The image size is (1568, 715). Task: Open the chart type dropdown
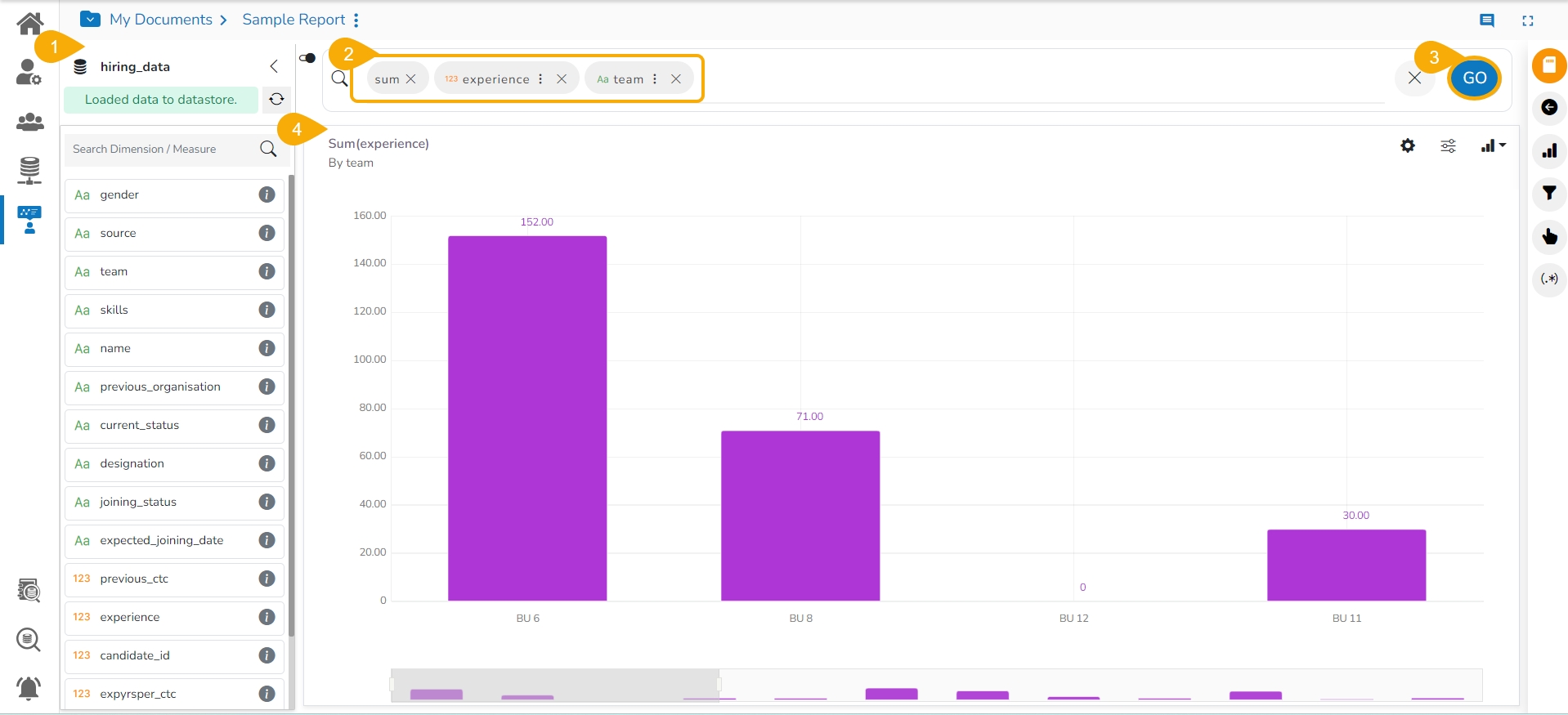click(x=1493, y=145)
